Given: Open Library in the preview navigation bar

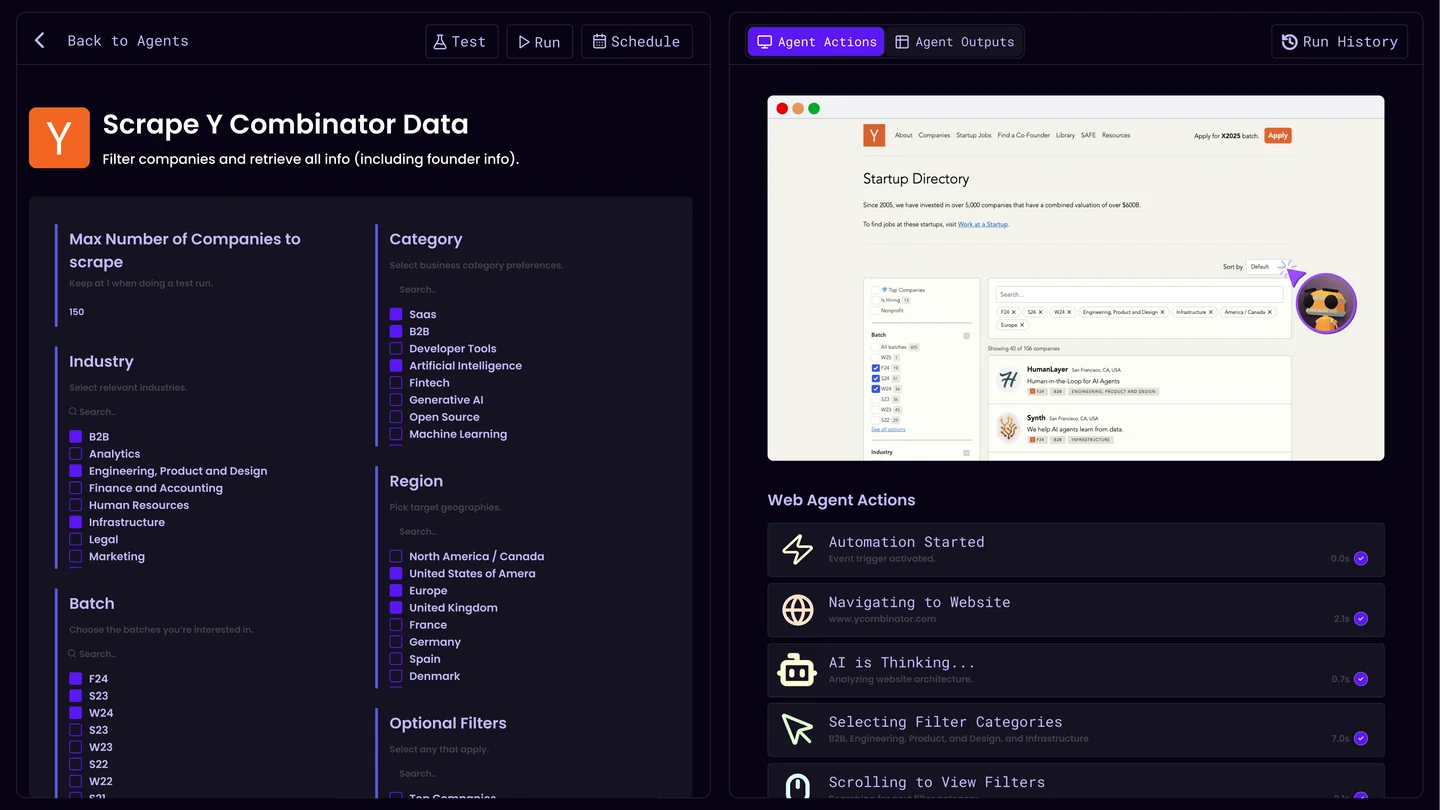Looking at the screenshot, I should (x=1065, y=135).
